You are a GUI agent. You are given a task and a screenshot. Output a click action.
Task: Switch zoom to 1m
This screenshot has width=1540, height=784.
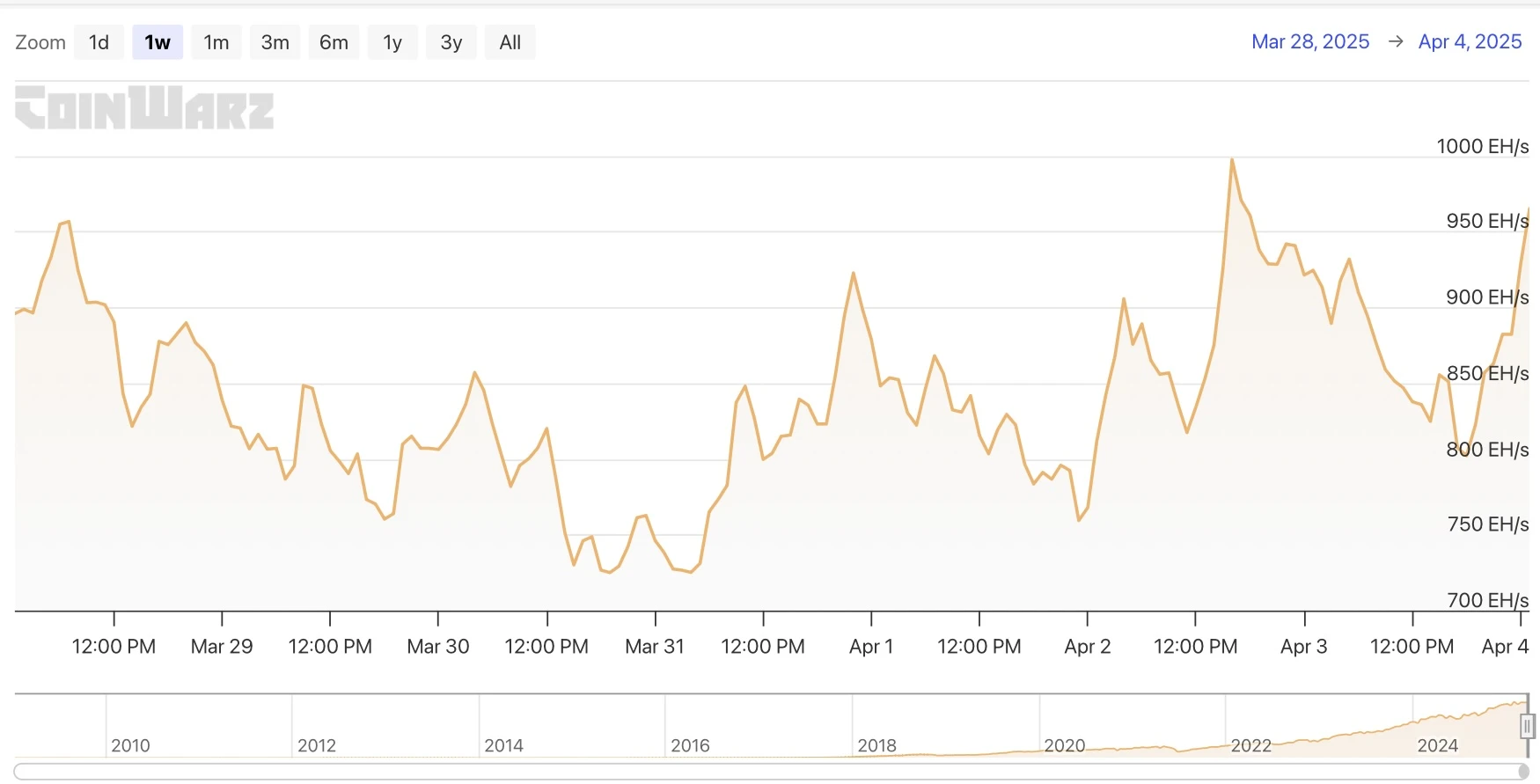[216, 42]
